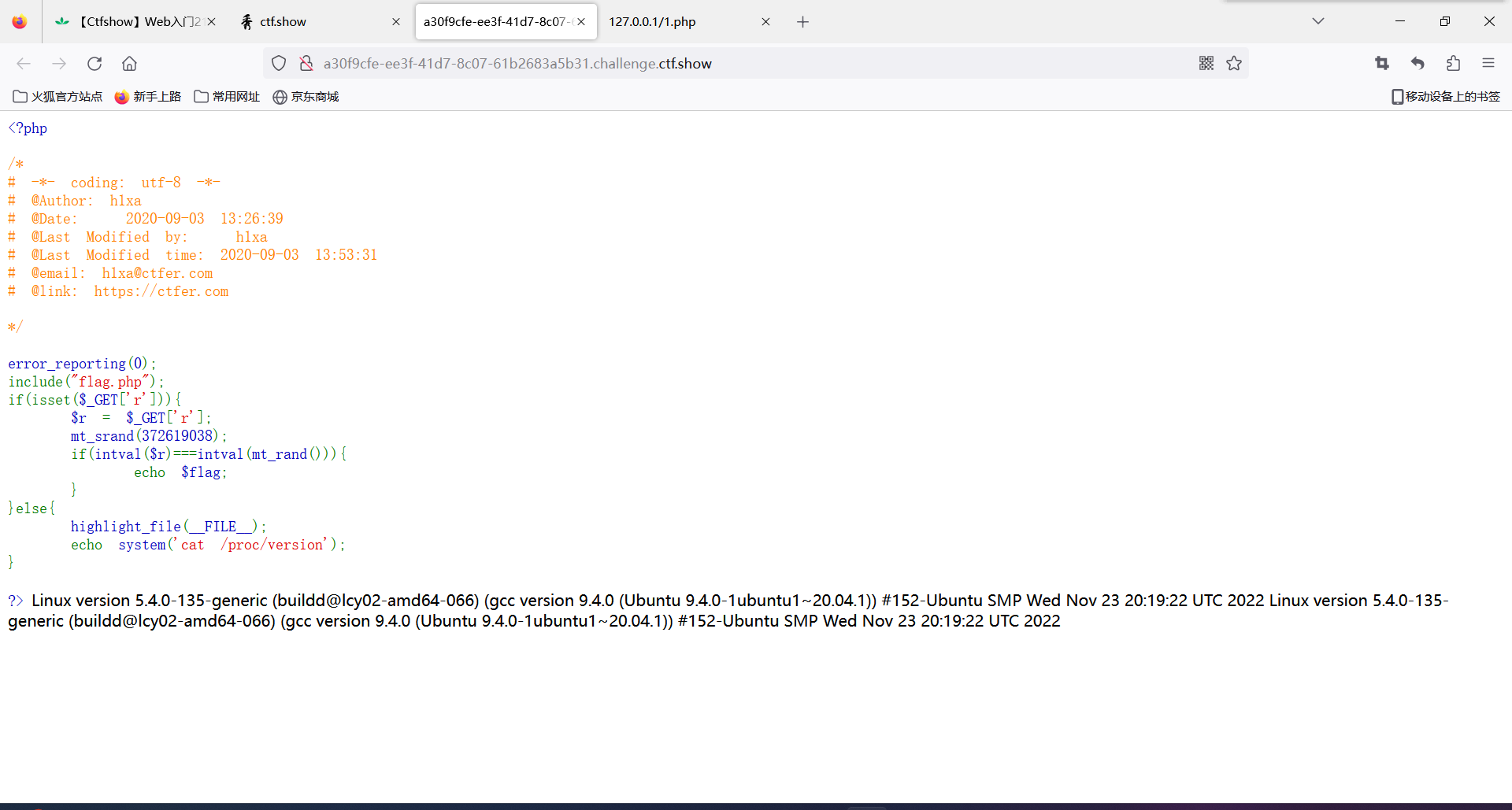Open the Extensions puzzle icon
The height and width of the screenshot is (810, 1512).
(x=1453, y=64)
